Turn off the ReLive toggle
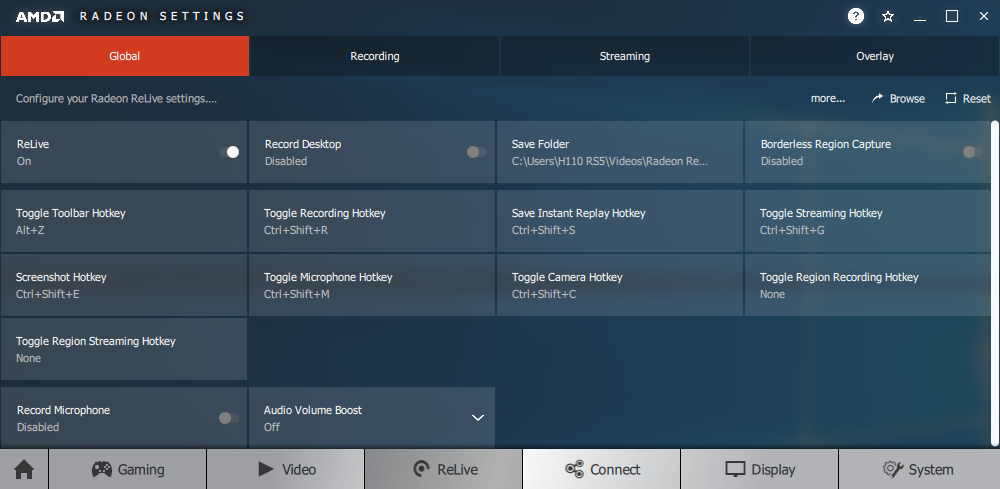 pyautogui.click(x=229, y=152)
